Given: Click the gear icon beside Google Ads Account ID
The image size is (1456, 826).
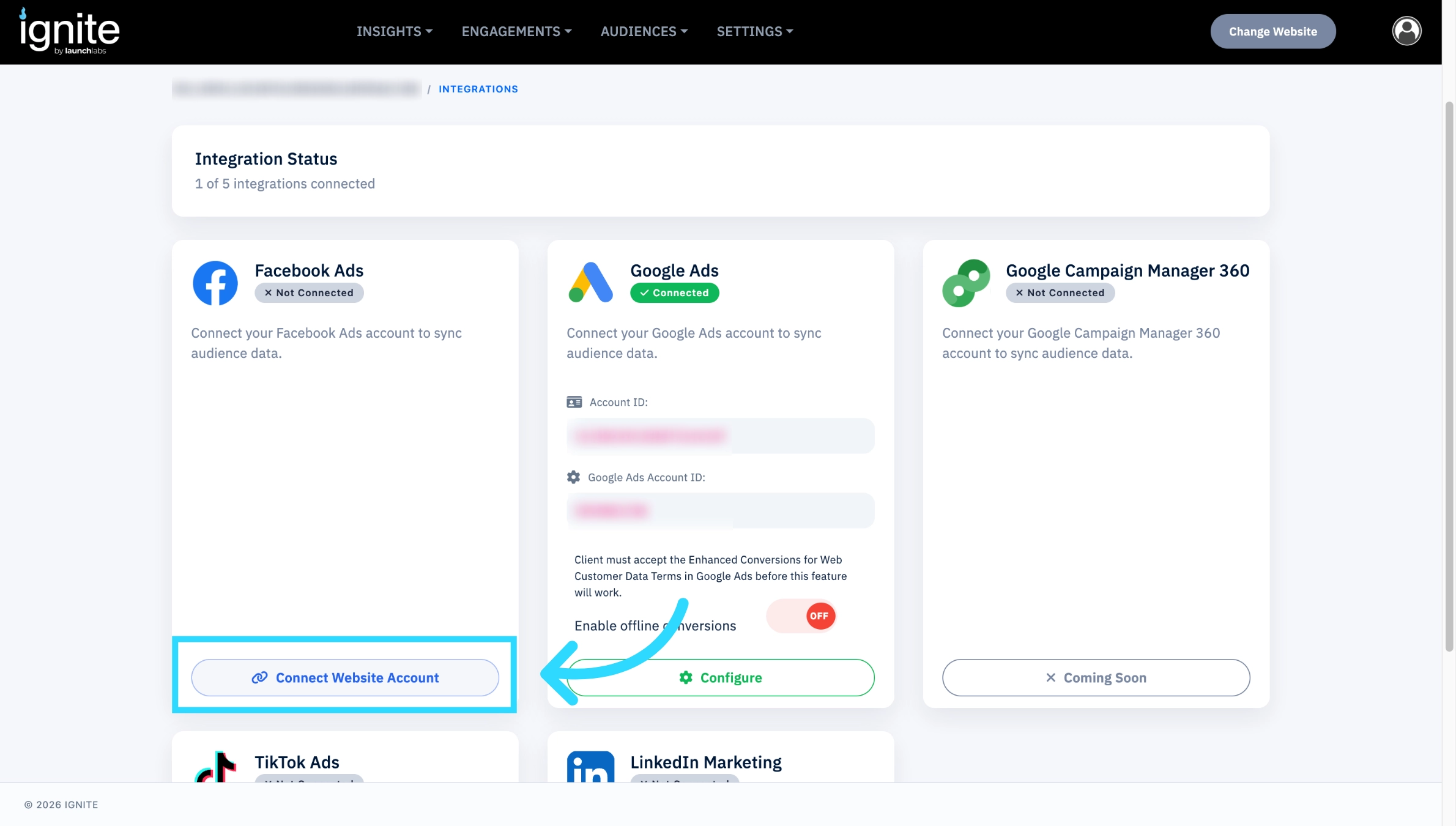Looking at the screenshot, I should [573, 477].
